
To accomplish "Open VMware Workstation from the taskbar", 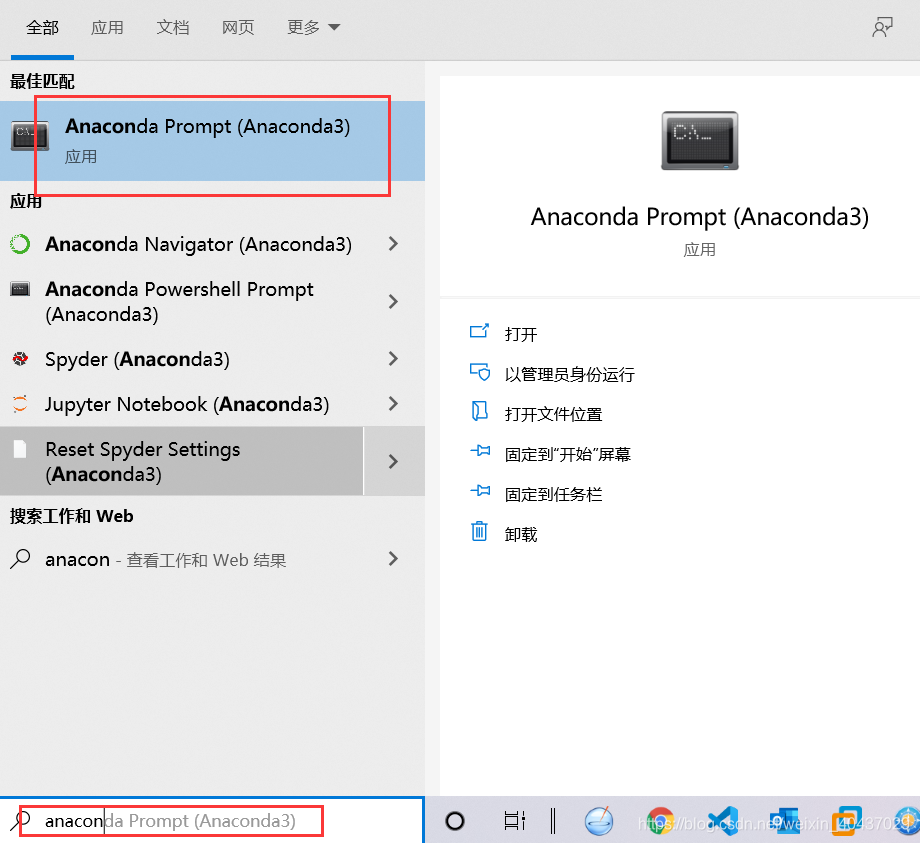I will click(x=847, y=821).
